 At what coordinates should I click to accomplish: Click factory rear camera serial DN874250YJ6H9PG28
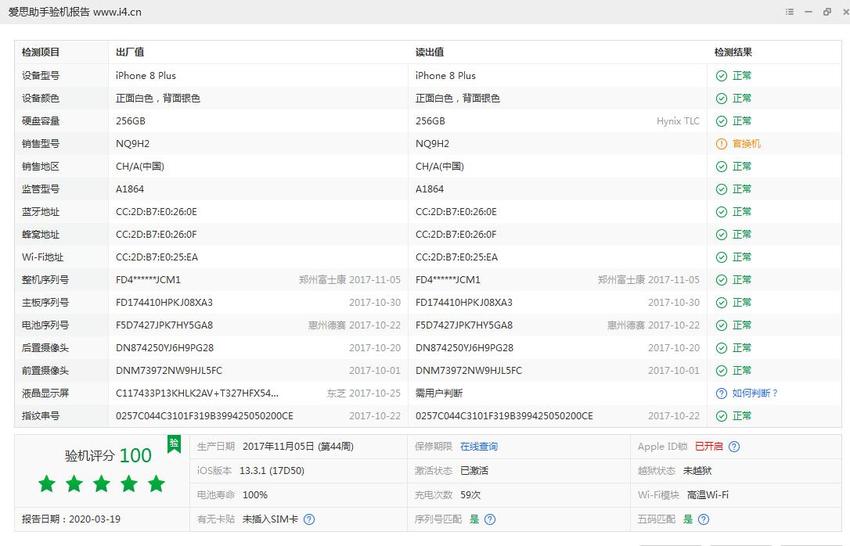point(165,348)
